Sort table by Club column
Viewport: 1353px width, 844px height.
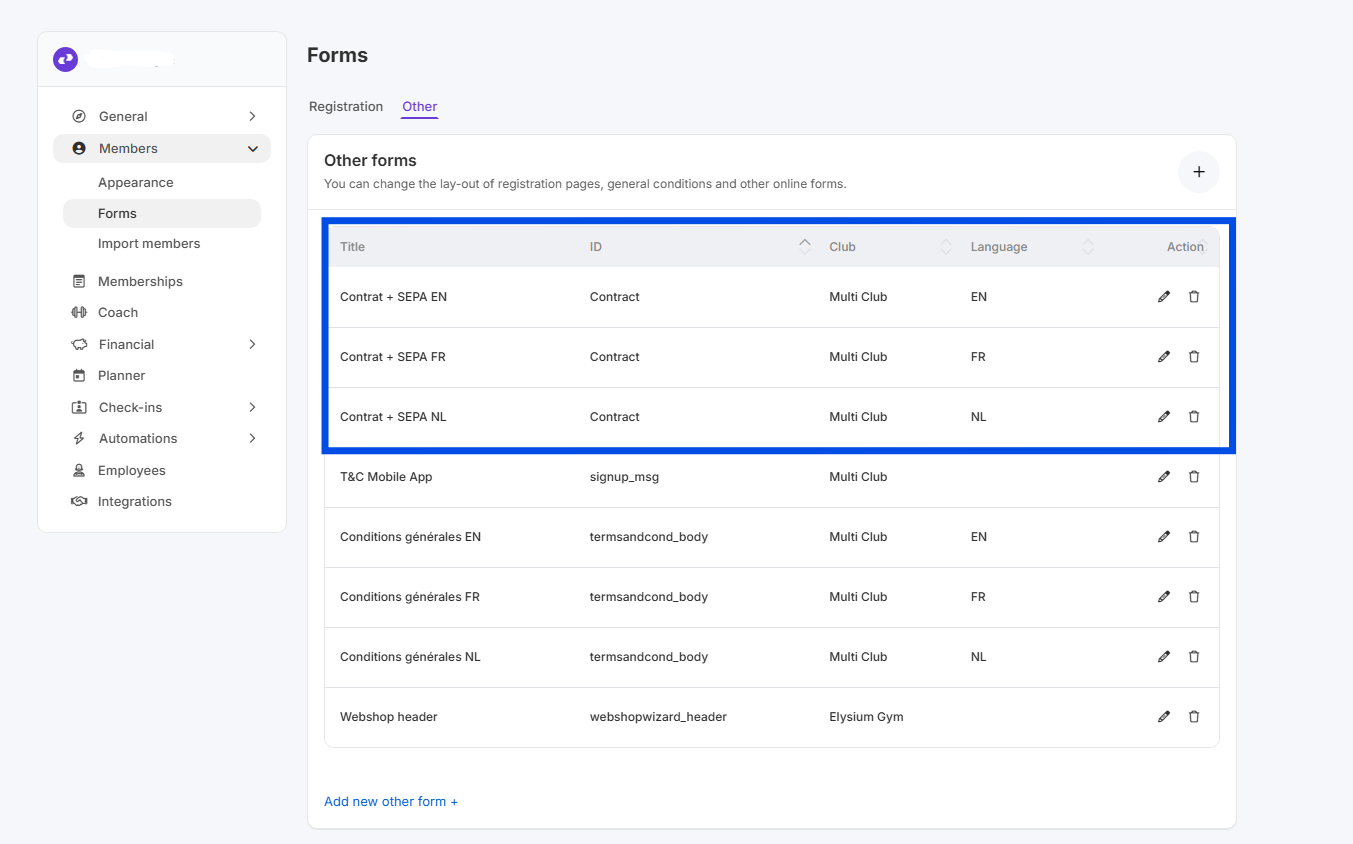(x=946, y=247)
